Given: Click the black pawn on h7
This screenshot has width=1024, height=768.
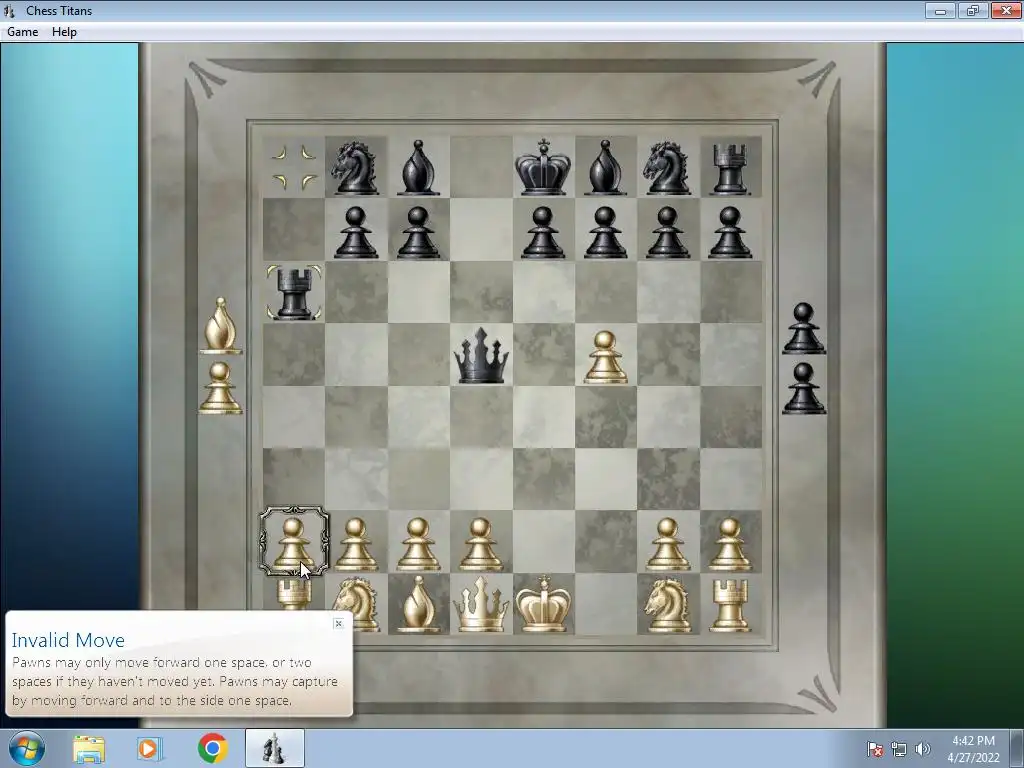Looking at the screenshot, I should tap(730, 232).
